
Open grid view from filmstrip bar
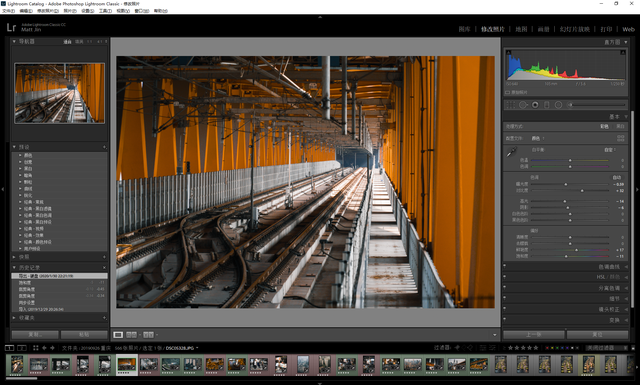[x=36, y=348]
